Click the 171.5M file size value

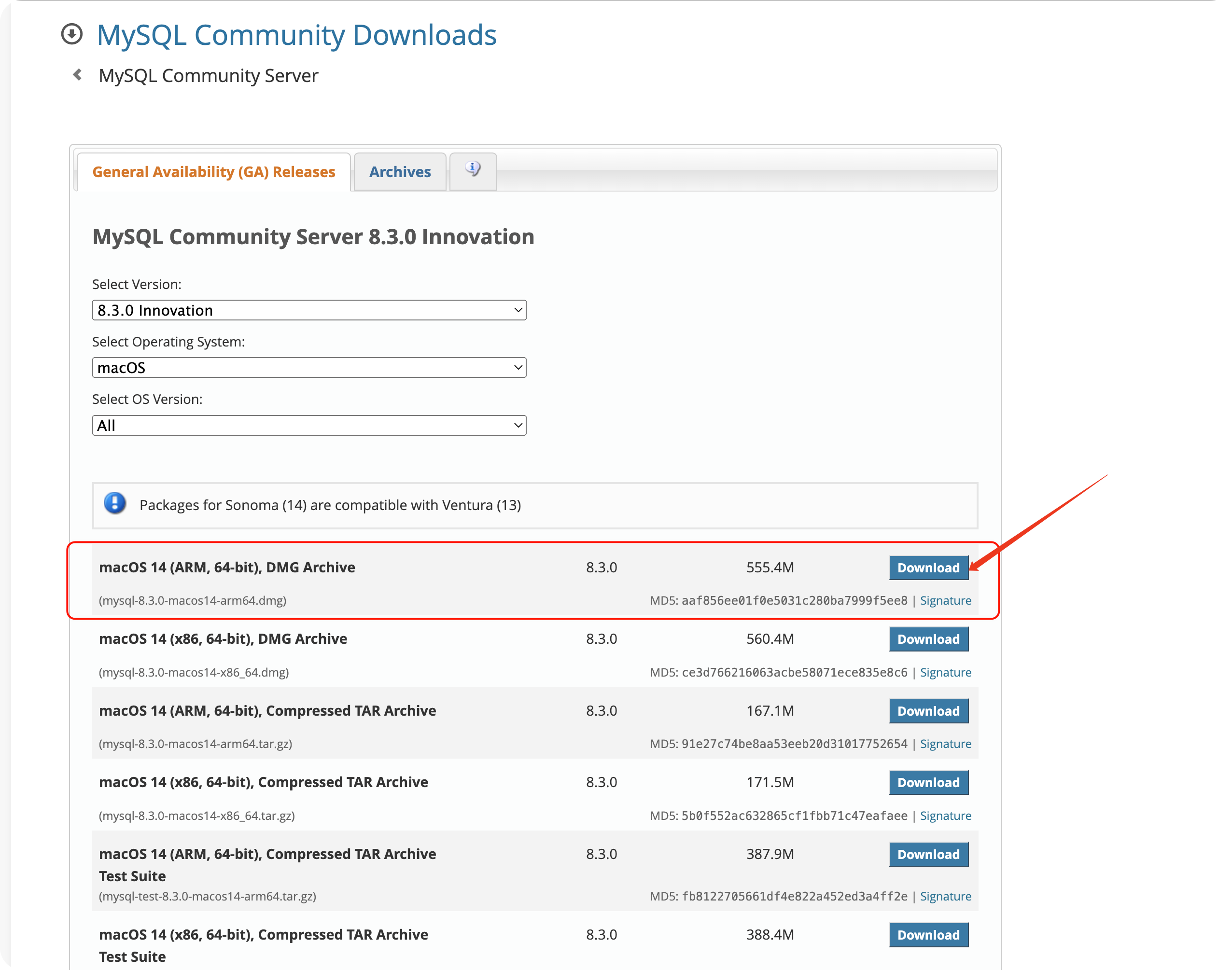point(770,782)
